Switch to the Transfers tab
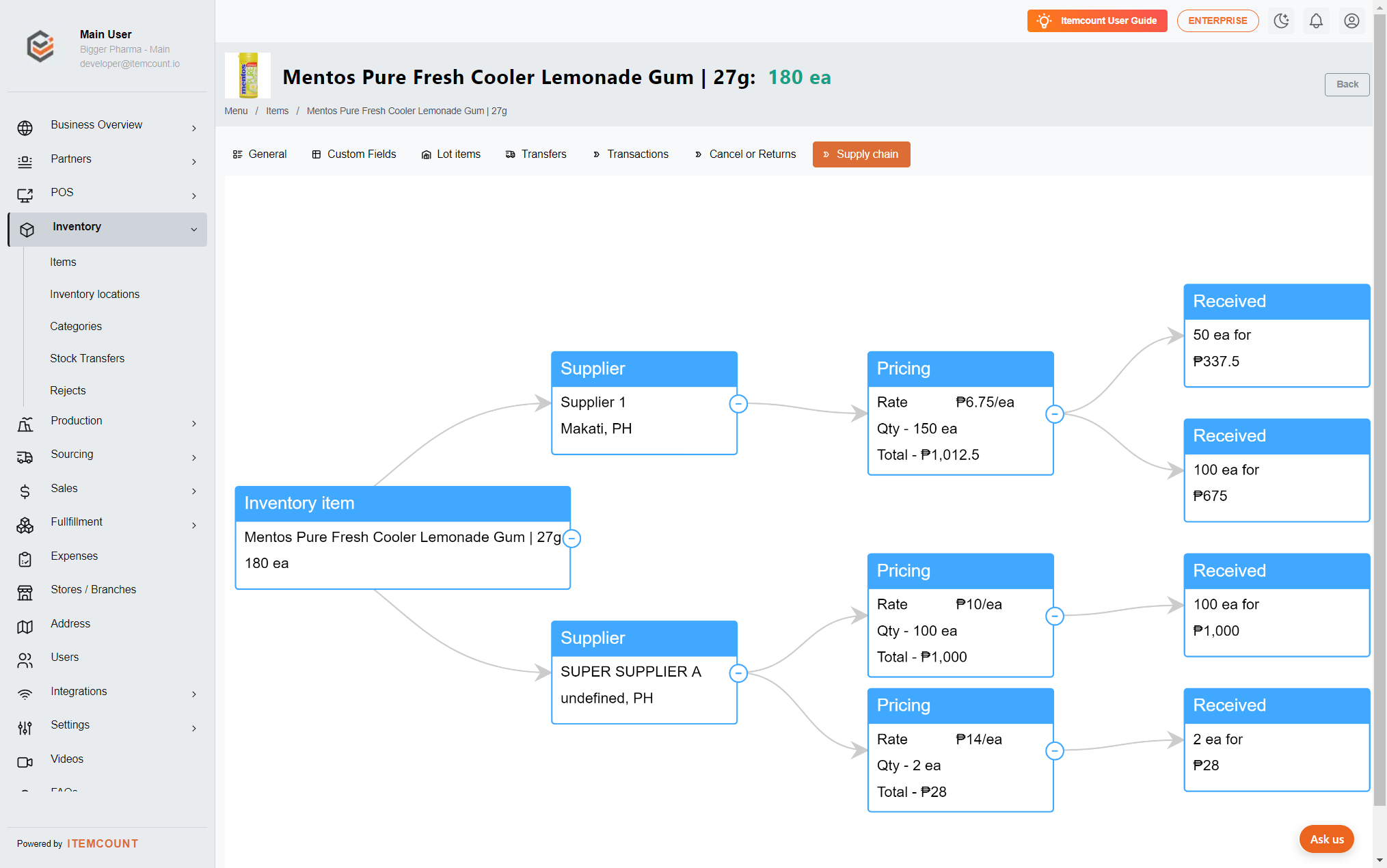 point(537,154)
